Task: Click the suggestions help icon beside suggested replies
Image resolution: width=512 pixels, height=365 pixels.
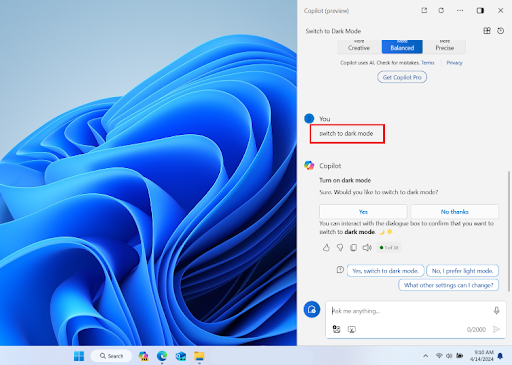Action: point(340,270)
